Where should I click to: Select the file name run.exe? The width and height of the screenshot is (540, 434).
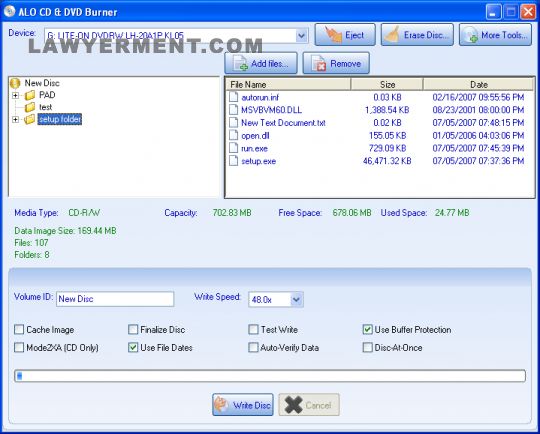coord(254,148)
